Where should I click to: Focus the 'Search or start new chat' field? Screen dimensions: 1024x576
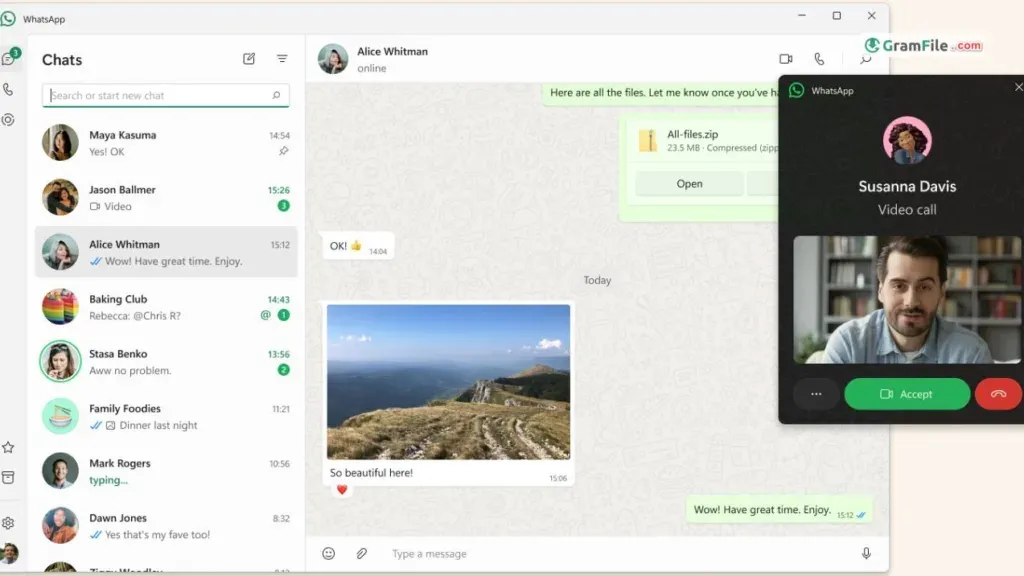(x=166, y=95)
